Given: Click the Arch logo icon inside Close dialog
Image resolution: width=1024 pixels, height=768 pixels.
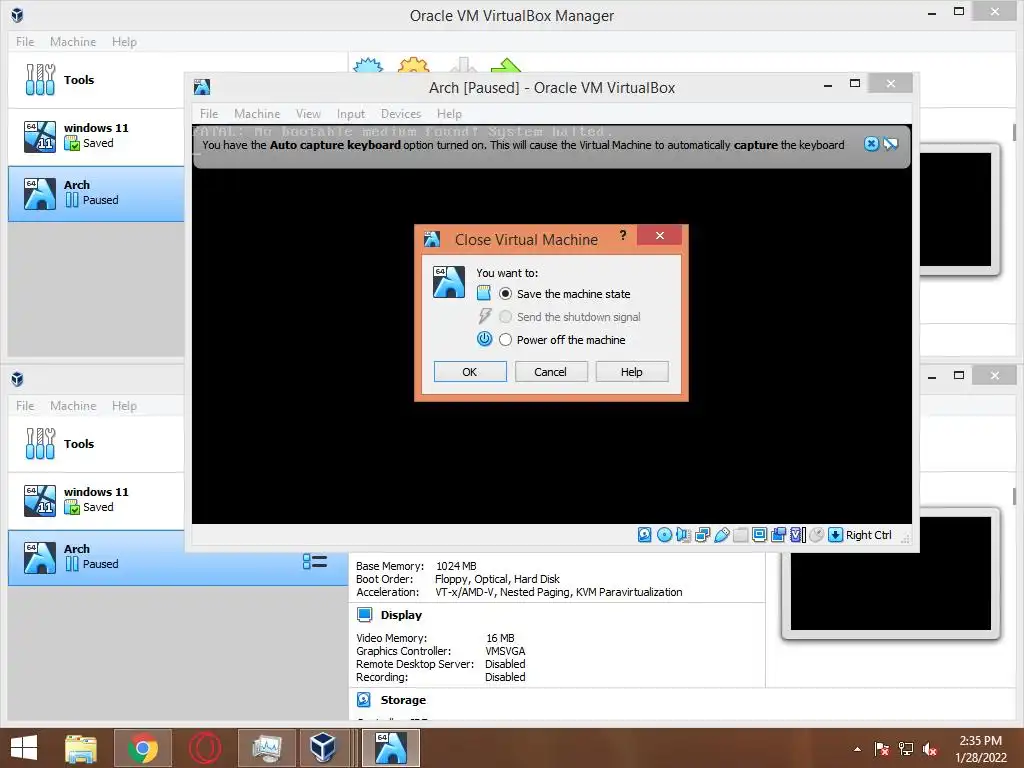Looking at the screenshot, I should [449, 281].
